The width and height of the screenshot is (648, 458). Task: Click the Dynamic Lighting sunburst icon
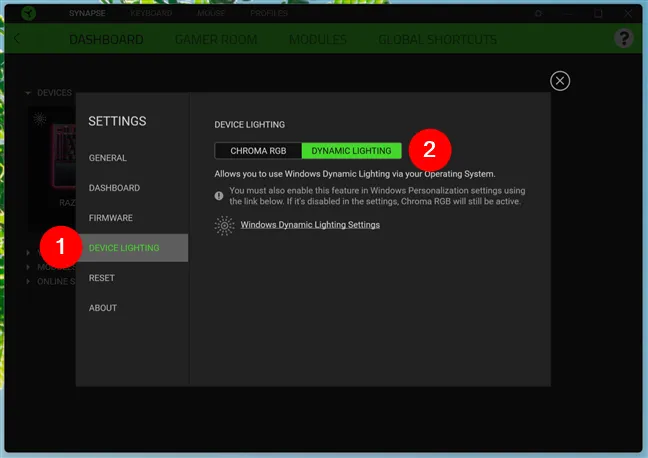click(x=225, y=225)
